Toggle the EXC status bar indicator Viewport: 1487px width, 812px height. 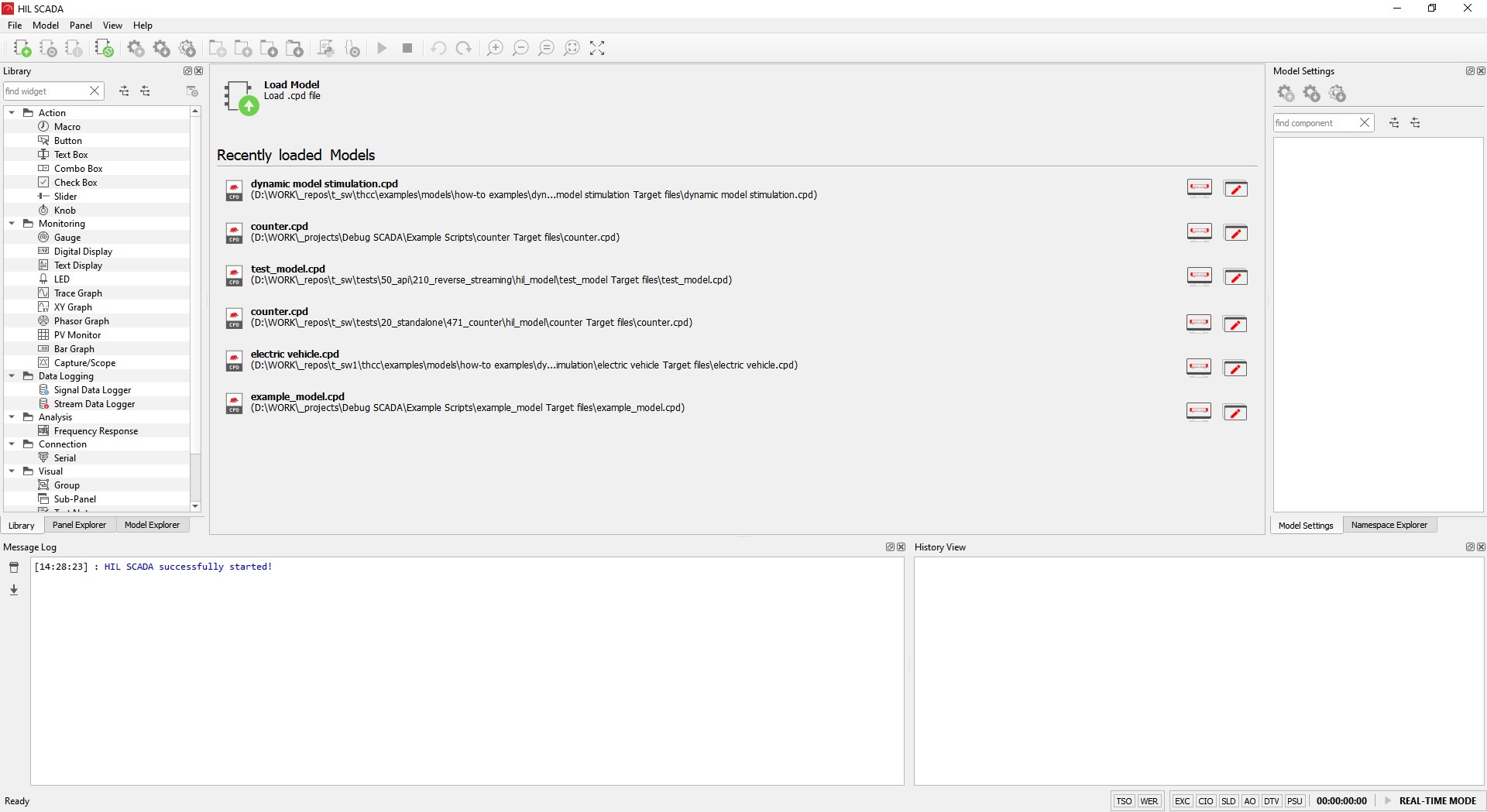point(1182,801)
